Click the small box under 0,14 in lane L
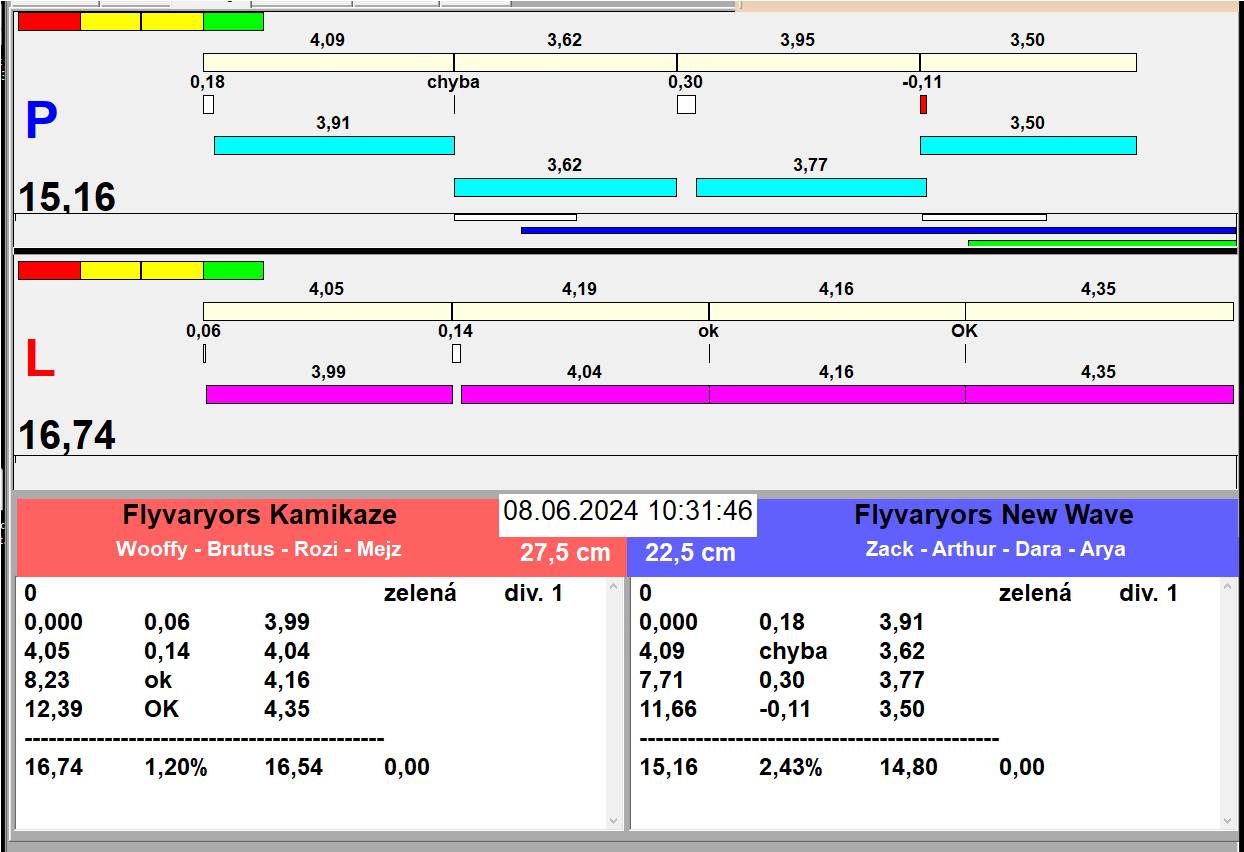Viewport: 1244px width, 852px height. point(456,353)
